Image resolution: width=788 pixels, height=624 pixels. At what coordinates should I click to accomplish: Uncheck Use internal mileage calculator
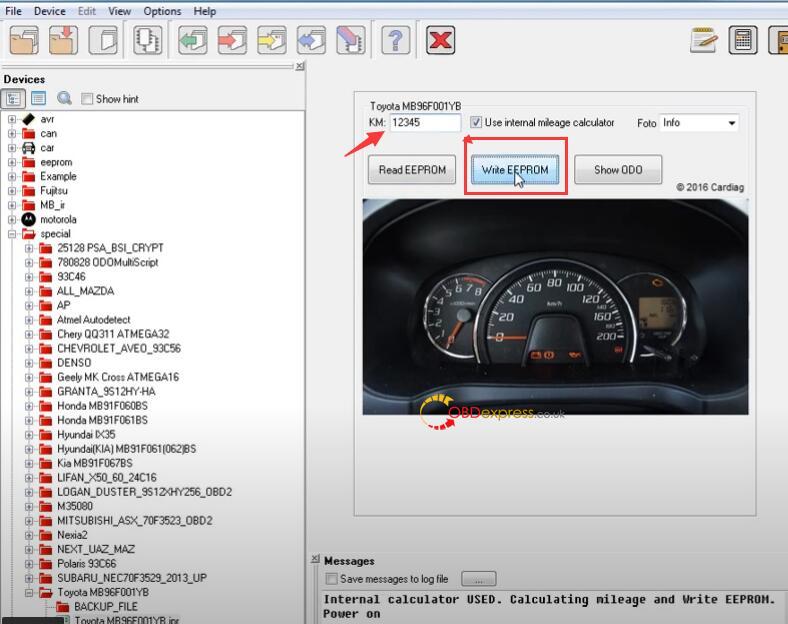click(x=475, y=122)
